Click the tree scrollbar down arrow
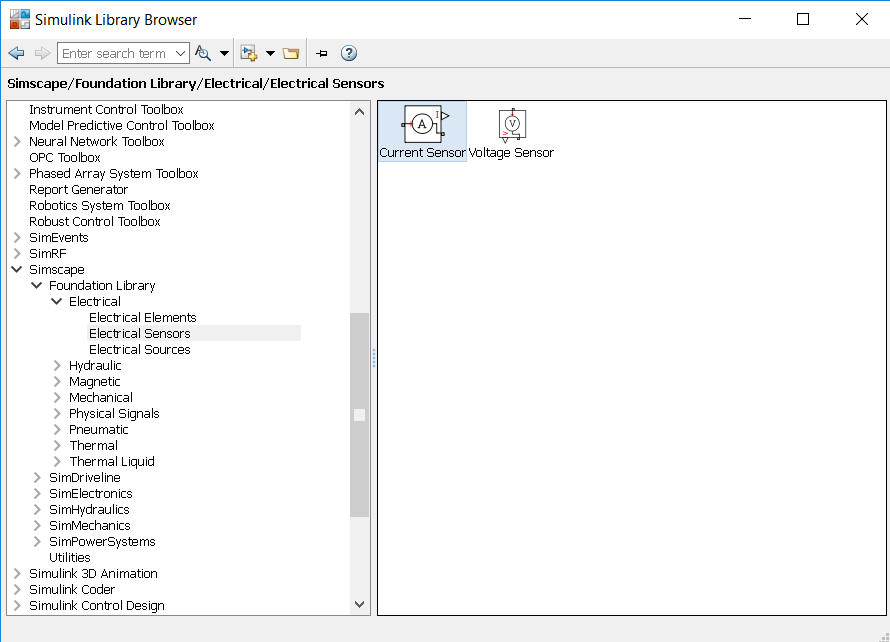This screenshot has width=890, height=642. click(x=359, y=605)
